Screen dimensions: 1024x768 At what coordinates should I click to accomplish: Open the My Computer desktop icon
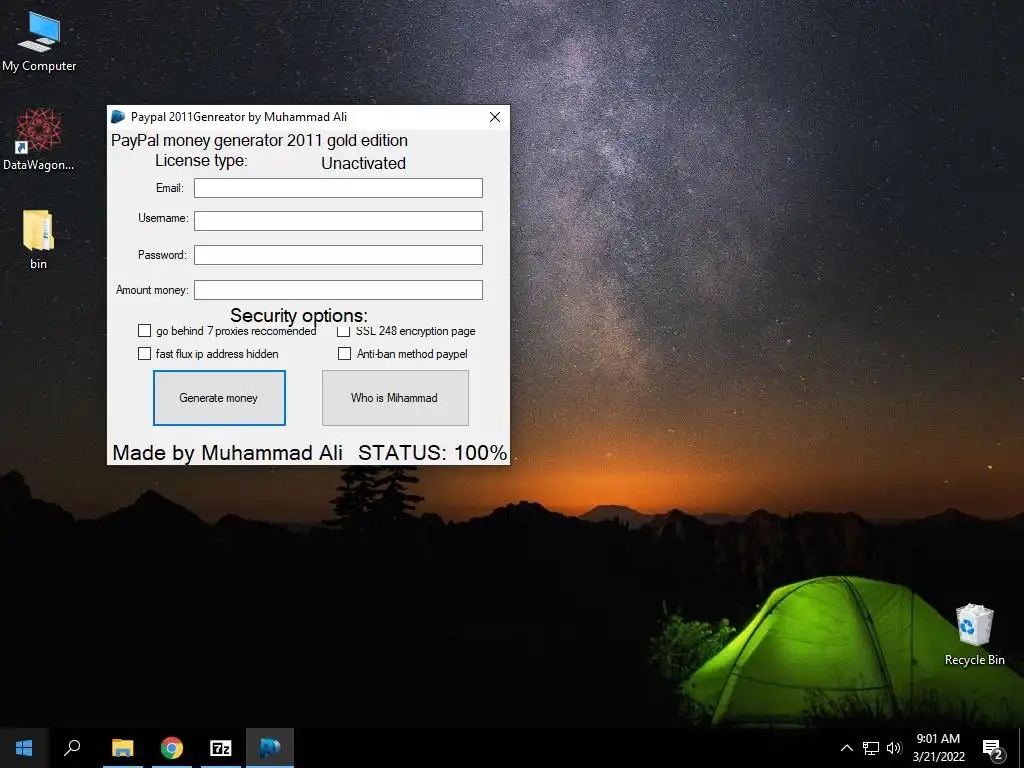39,40
